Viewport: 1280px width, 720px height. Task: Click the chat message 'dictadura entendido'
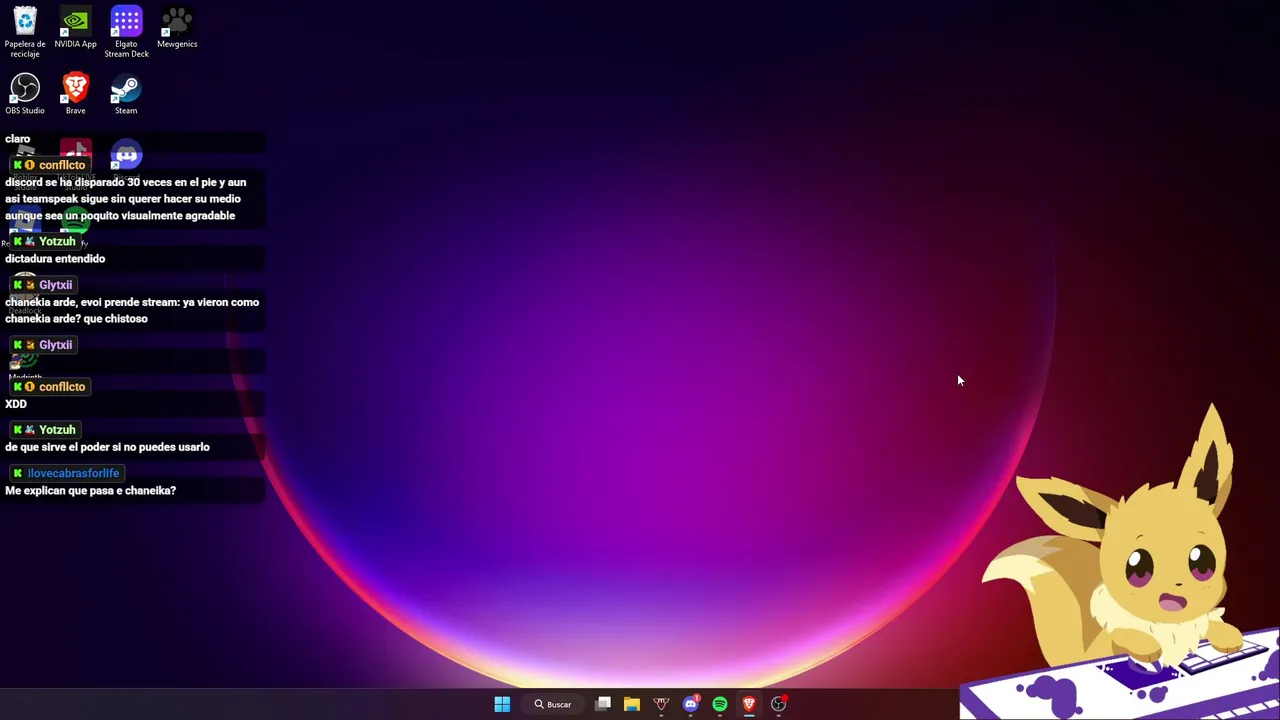(55, 259)
